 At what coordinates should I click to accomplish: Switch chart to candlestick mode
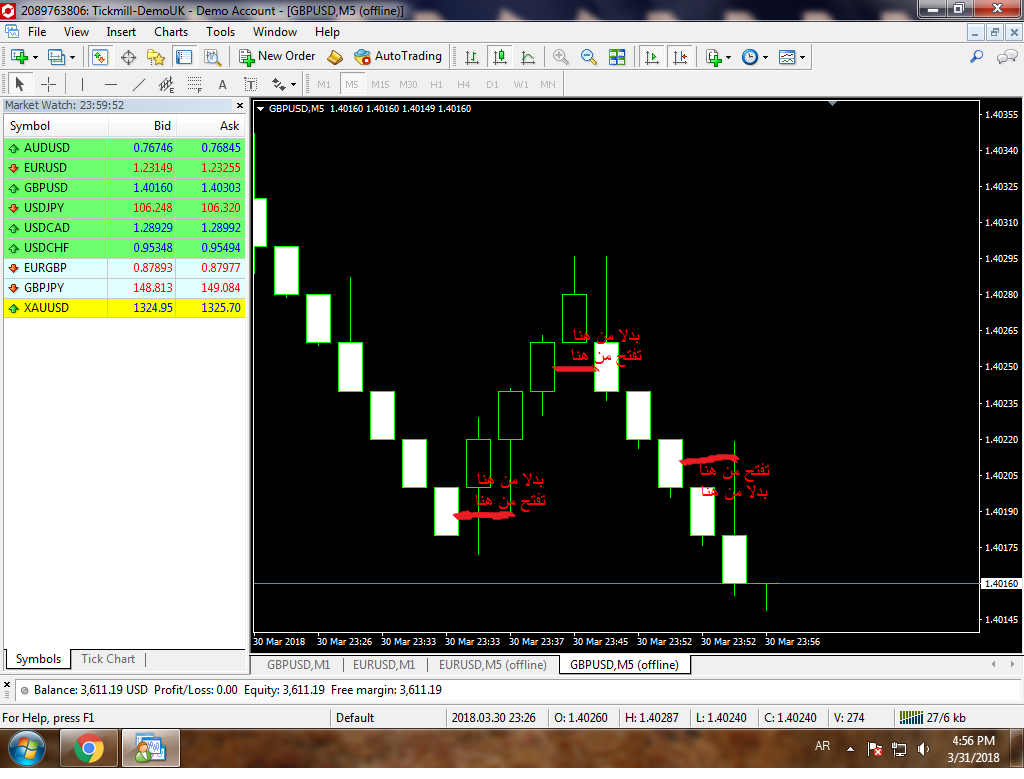pyautogui.click(x=499, y=57)
